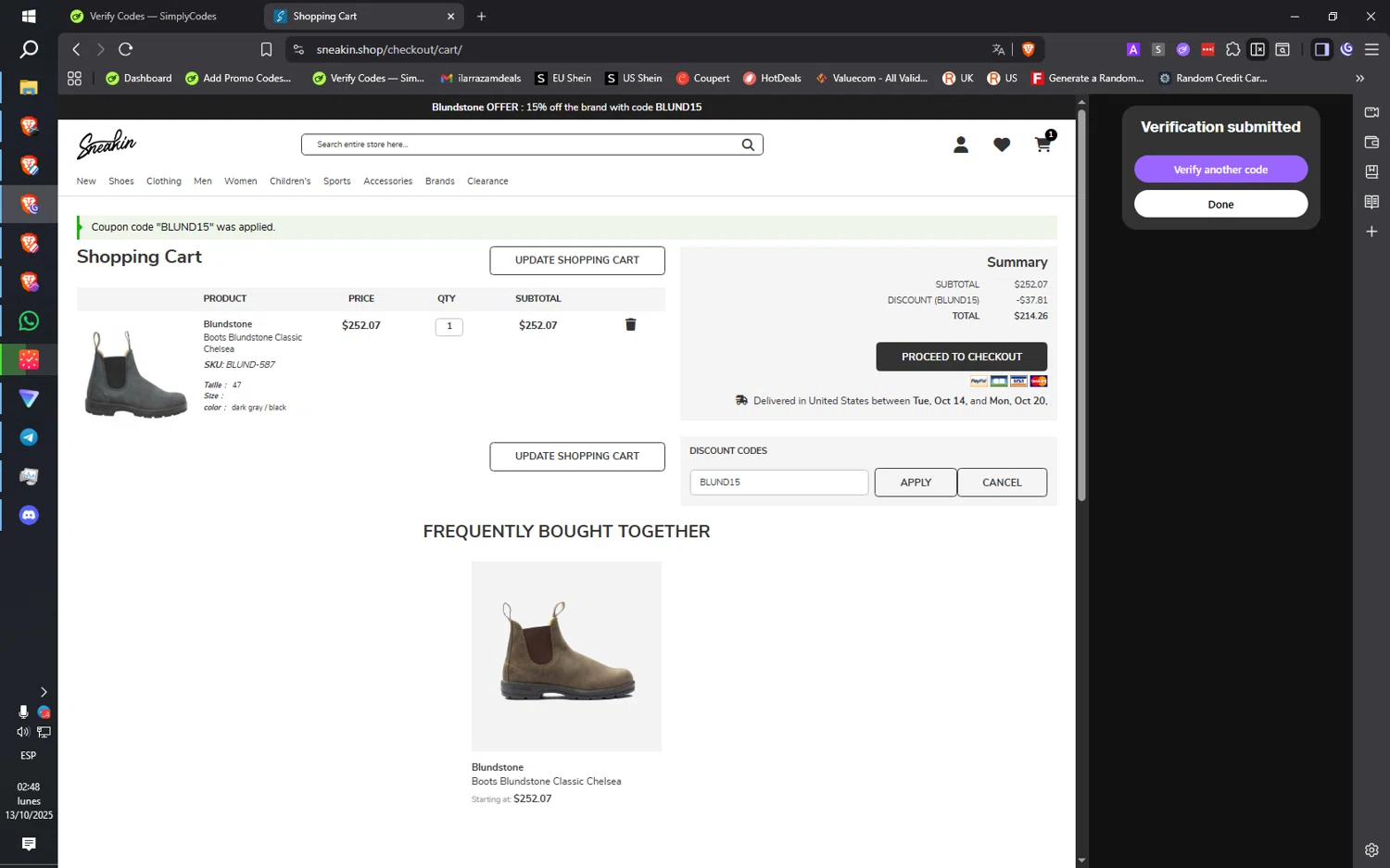Click the Brave shields icon

click(1029, 49)
